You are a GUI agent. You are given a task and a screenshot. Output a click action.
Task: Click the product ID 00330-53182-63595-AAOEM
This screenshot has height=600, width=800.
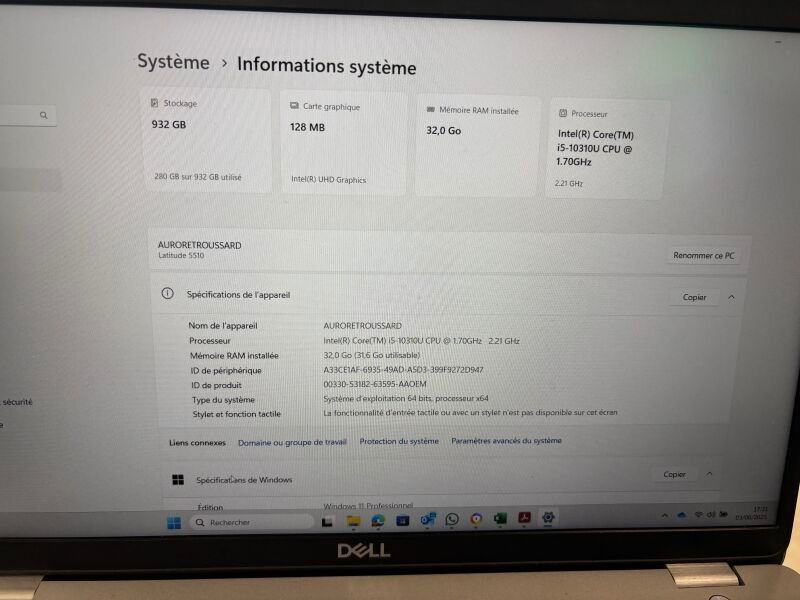(375, 384)
